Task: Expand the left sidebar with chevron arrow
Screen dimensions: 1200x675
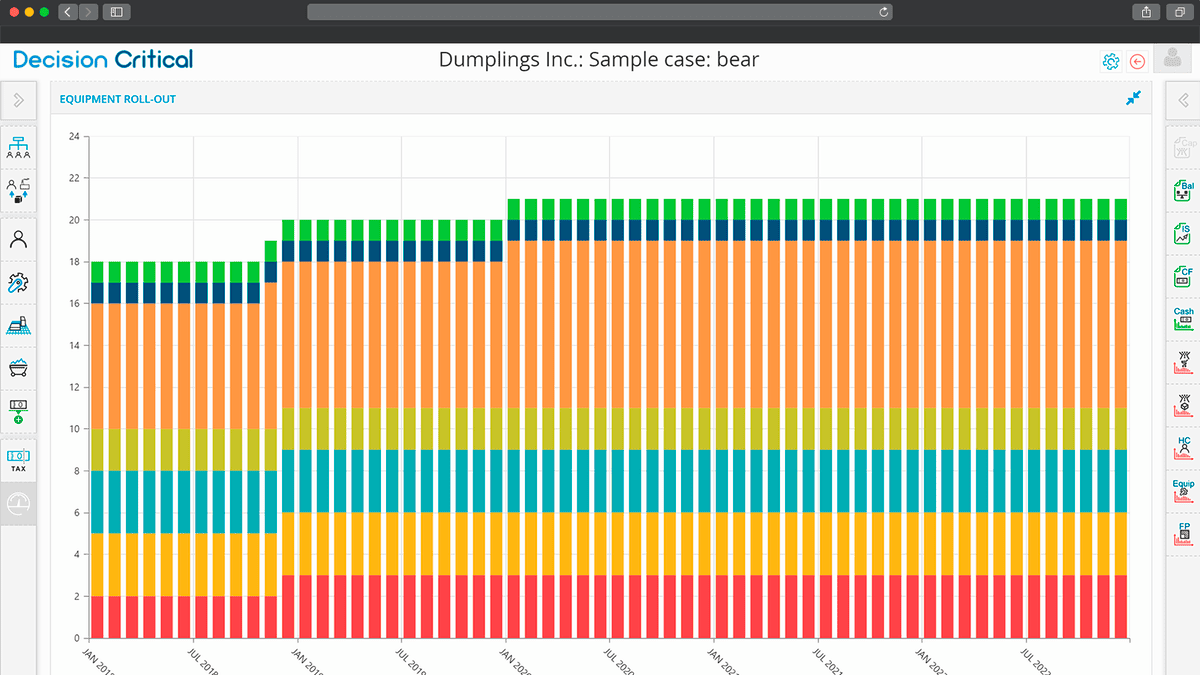Action: click(x=18, y=100)
